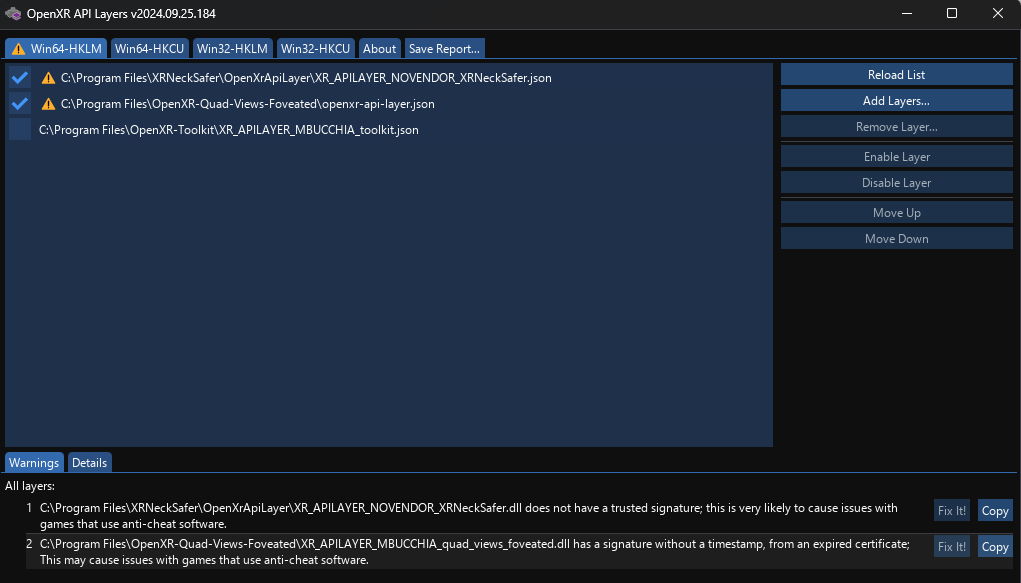Image resolution: width=1021 pixels, height=583 pixels.
Task: Show the Details tab
Action: click(89, 462)
